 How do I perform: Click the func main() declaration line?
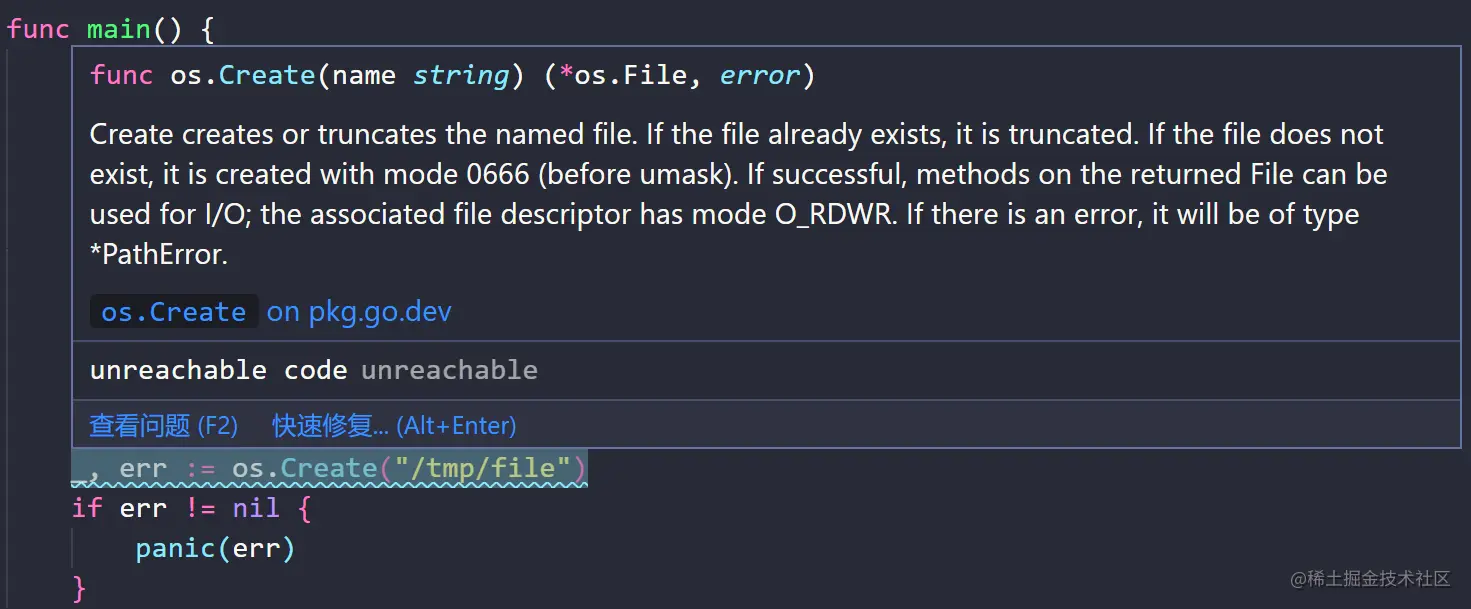tap(111, 29)
